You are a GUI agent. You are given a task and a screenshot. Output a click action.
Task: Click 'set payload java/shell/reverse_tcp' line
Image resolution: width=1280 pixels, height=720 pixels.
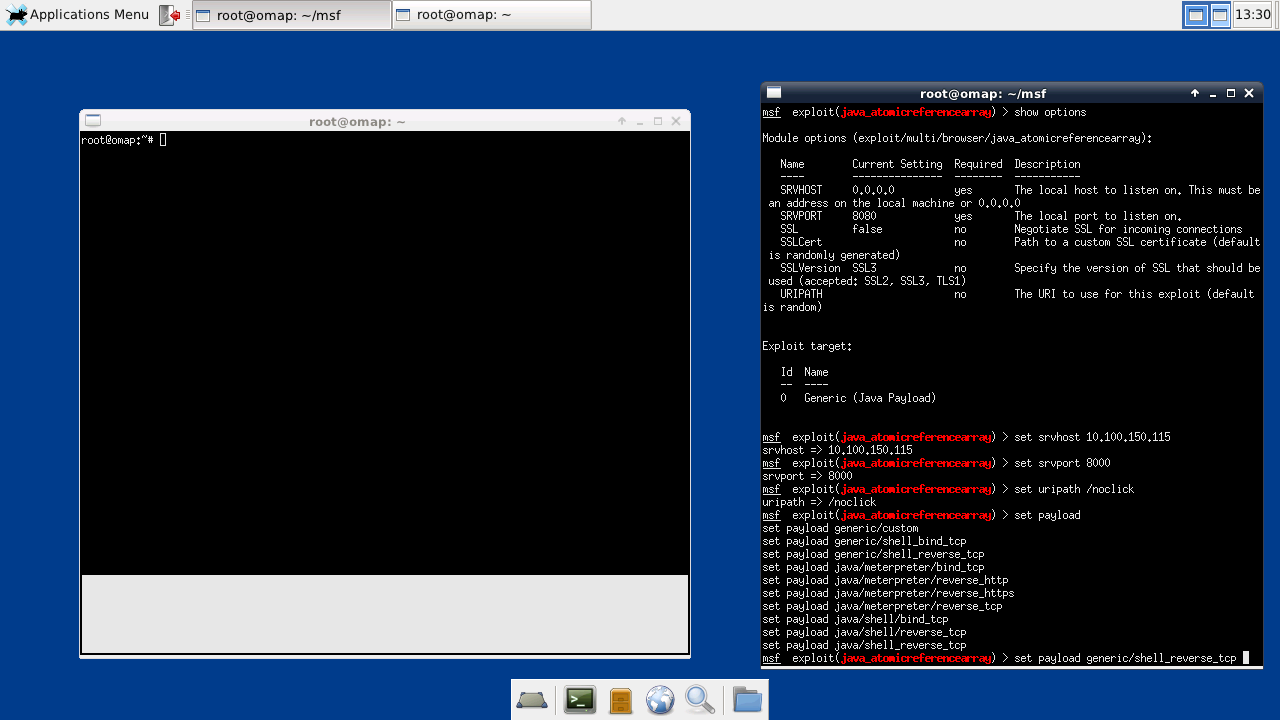[864, 632]
